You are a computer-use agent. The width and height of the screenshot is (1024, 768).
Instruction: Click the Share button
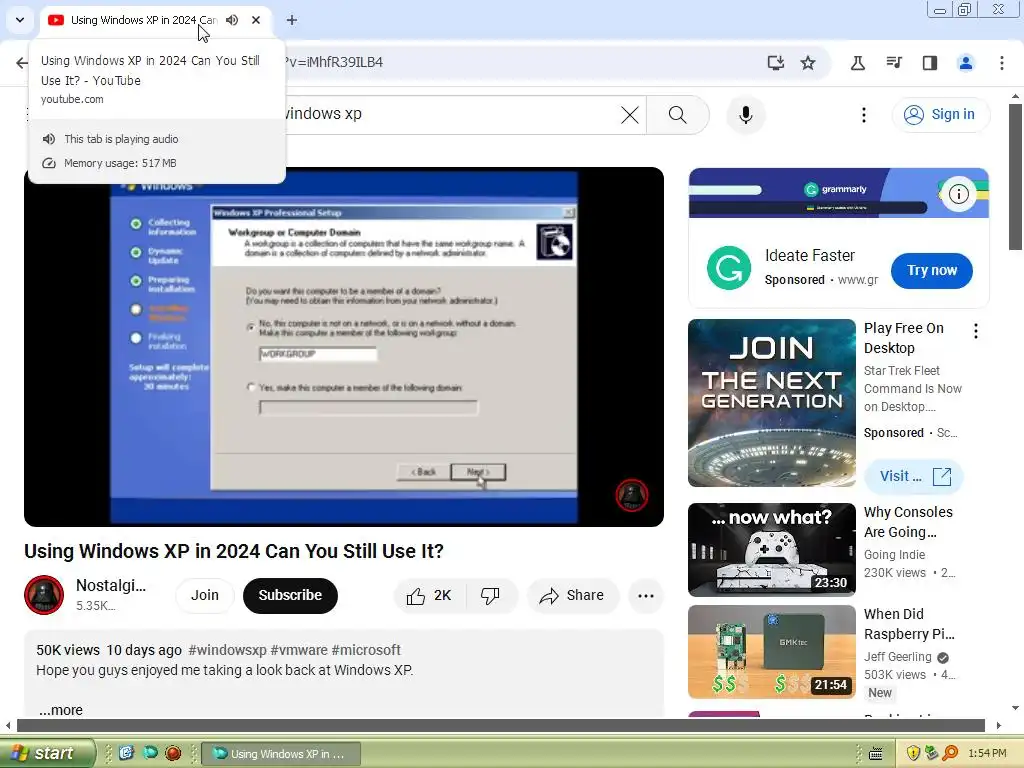click(572, 596)
